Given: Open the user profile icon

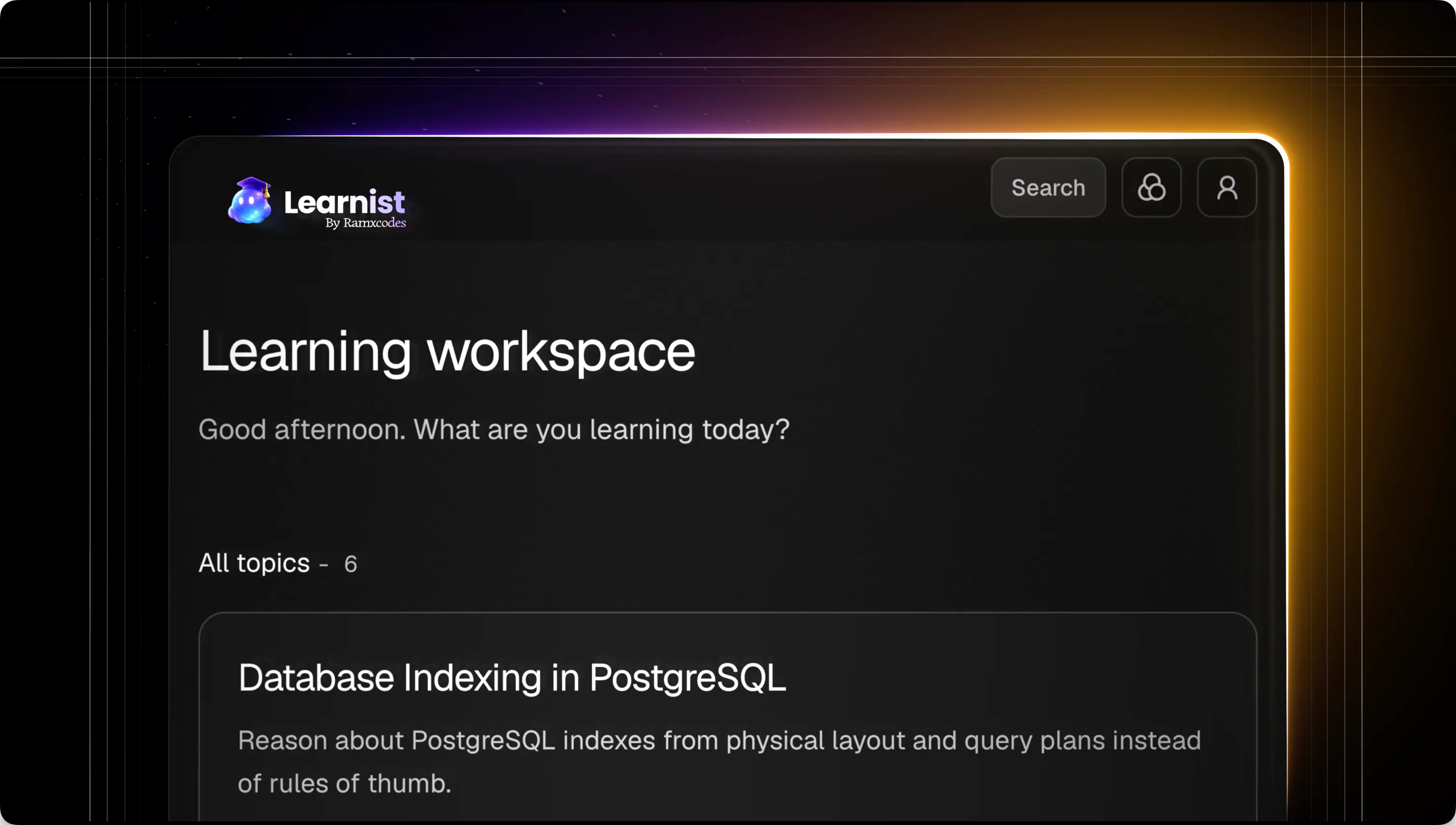Looking at the screenshot, I should [1226, 188].
